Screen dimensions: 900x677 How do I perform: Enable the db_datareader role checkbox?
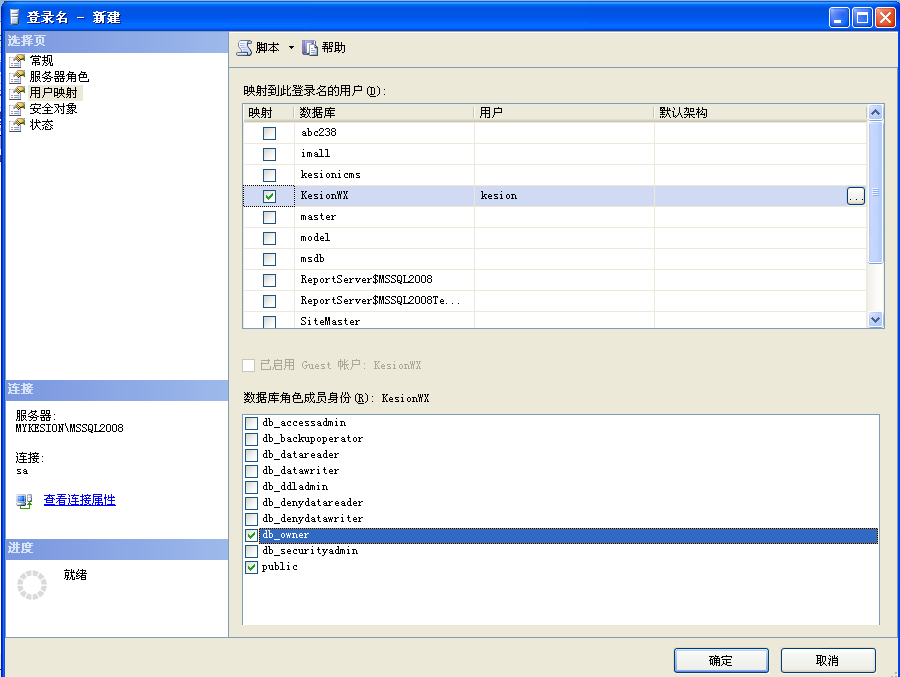[x=251, y=455]
